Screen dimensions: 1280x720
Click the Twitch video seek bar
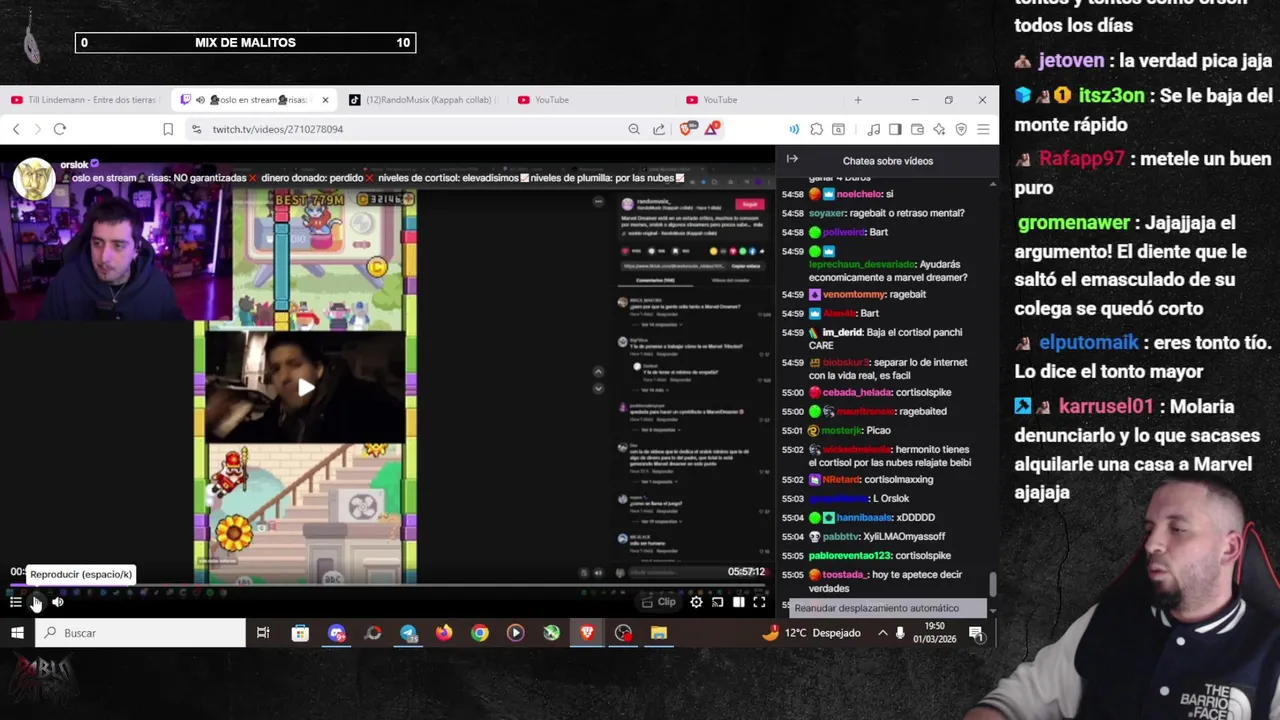tap(388, 586)
